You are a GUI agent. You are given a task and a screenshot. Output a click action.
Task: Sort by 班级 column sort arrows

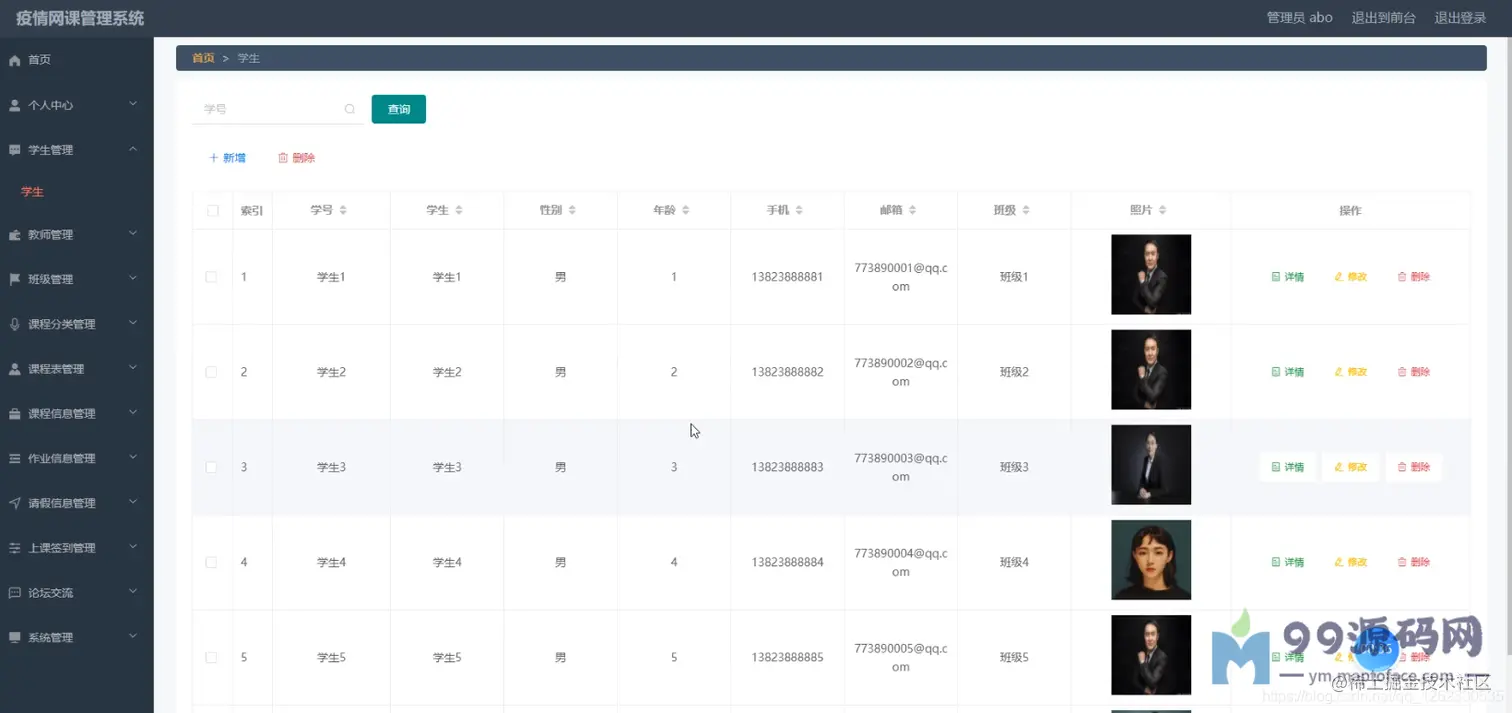click(1026, 210)
